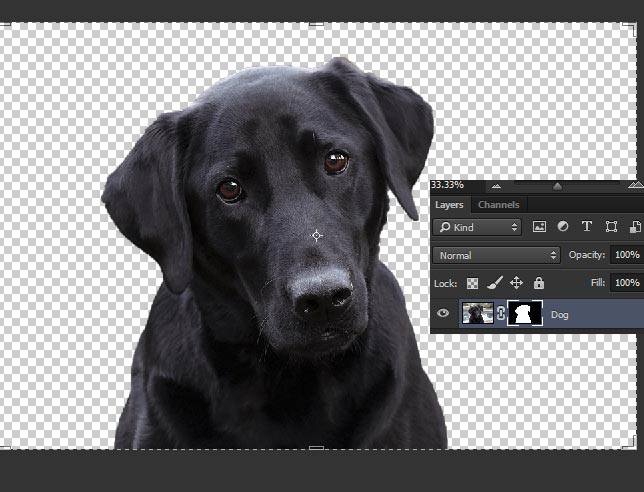The image size is (644, 492).
Task: Select the Dog layer mask thumbnail
Action: (525, 313)
